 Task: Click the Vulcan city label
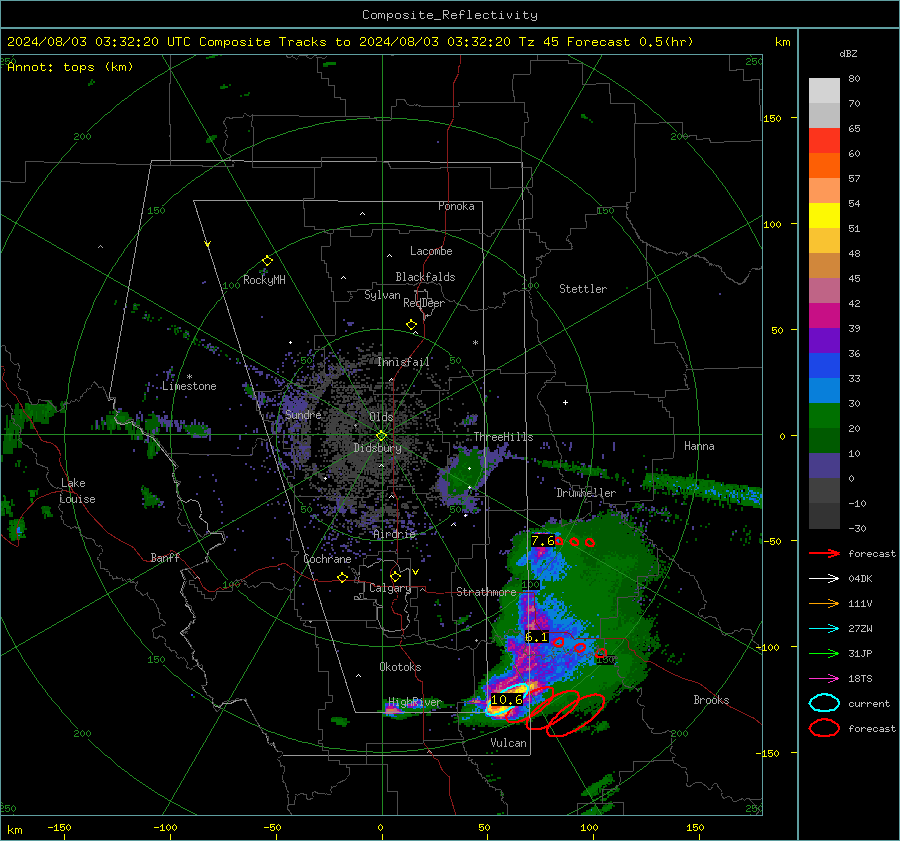coord(508,743)
